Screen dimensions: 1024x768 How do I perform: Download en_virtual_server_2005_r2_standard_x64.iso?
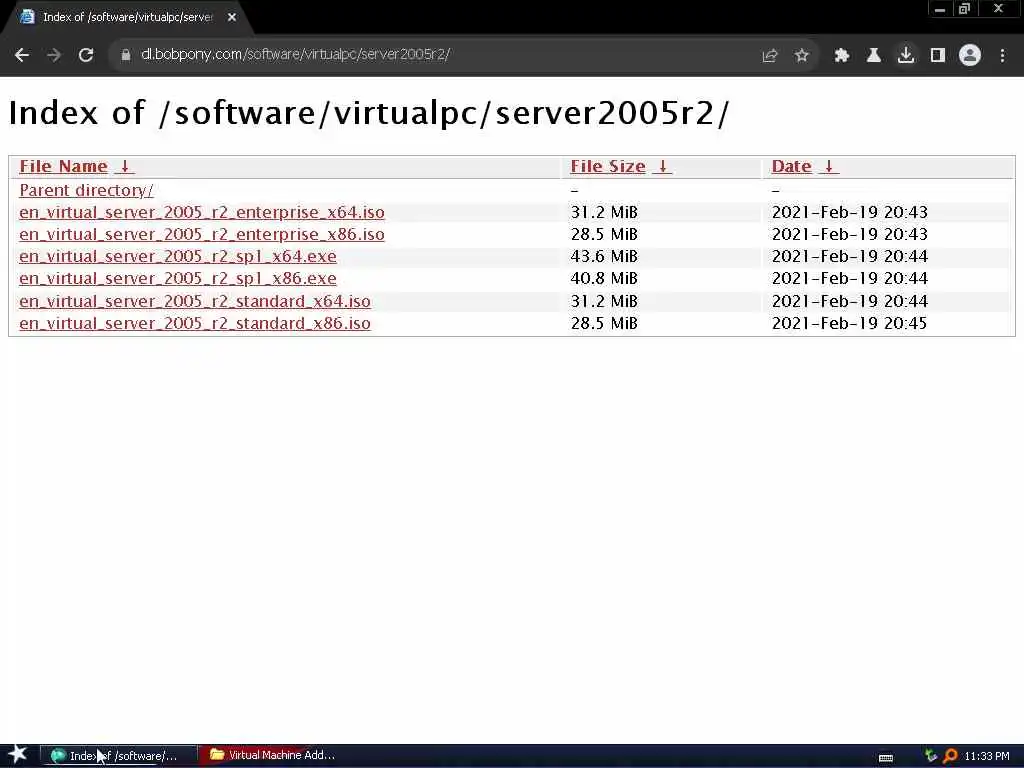point(195,301)
